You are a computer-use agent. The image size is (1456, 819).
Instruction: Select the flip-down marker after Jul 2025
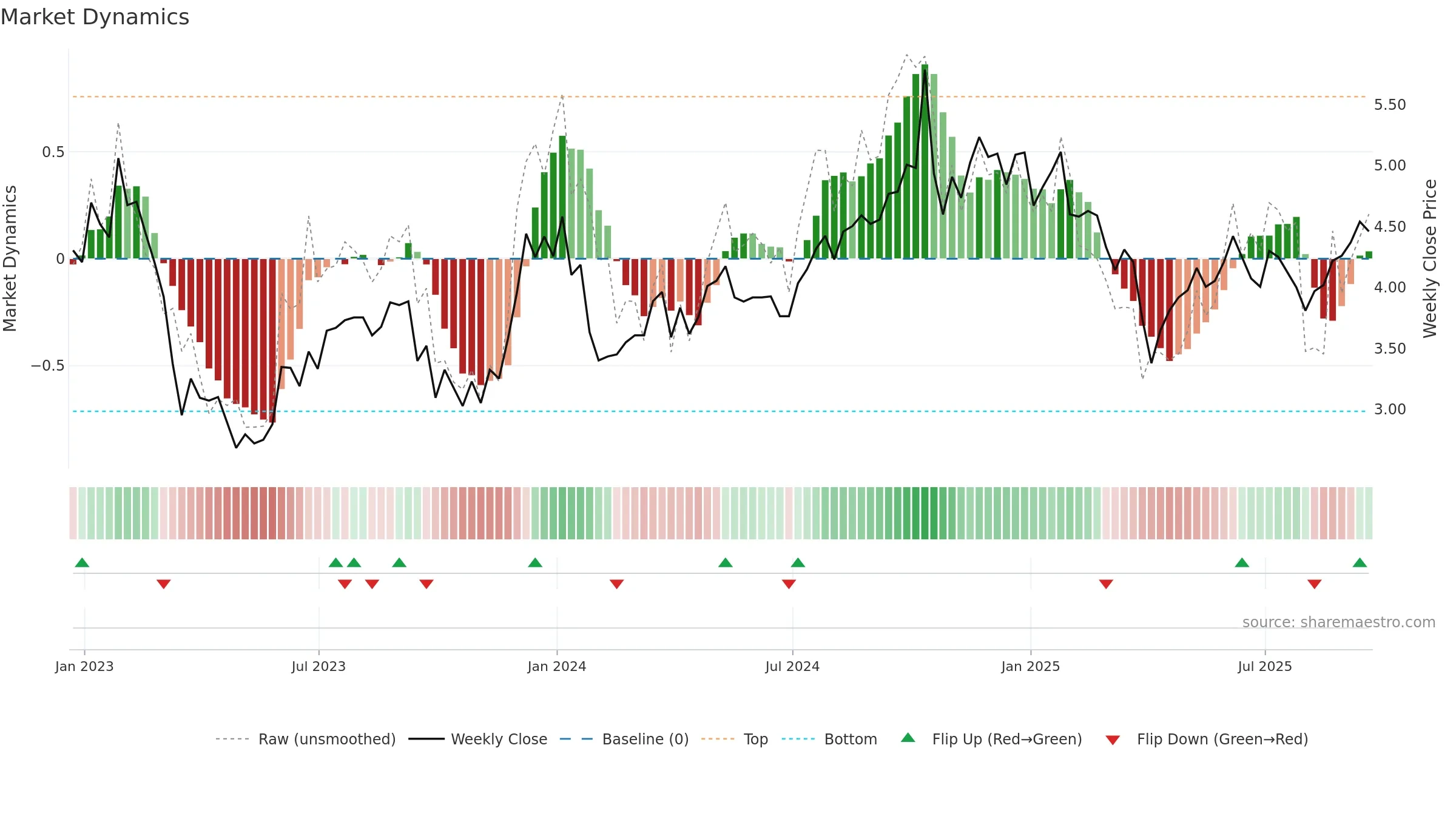point(1315,584)
